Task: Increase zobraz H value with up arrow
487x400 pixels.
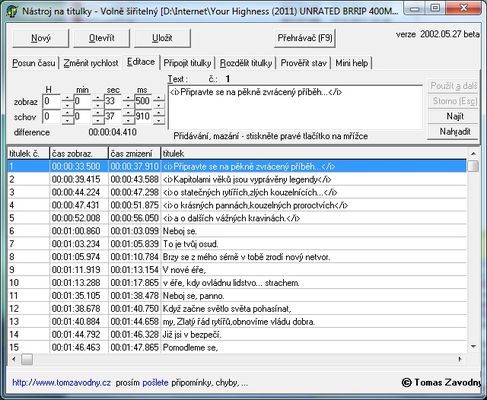Action: tap(67, 98)
